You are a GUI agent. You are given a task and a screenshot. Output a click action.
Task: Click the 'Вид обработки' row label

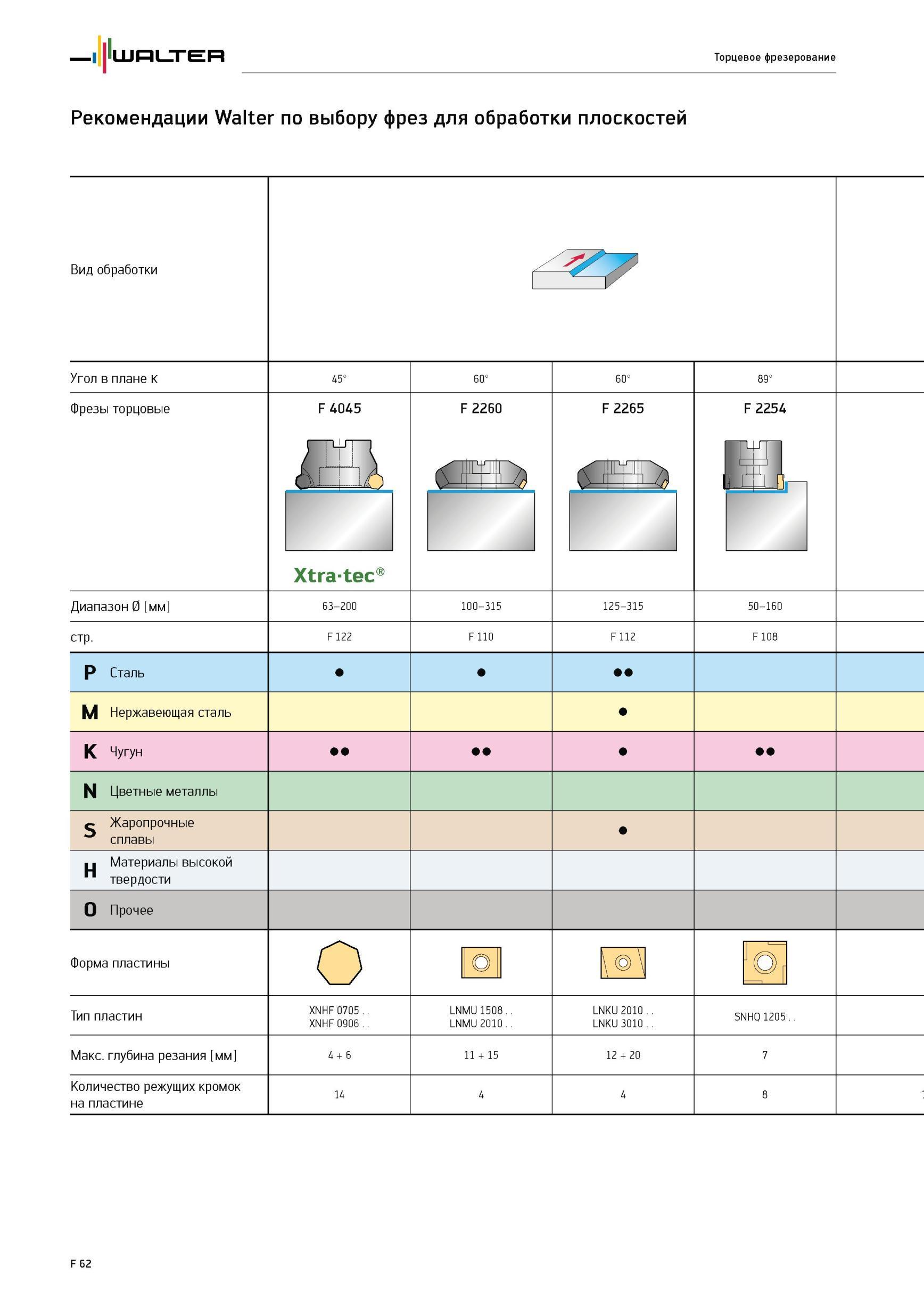114,269
